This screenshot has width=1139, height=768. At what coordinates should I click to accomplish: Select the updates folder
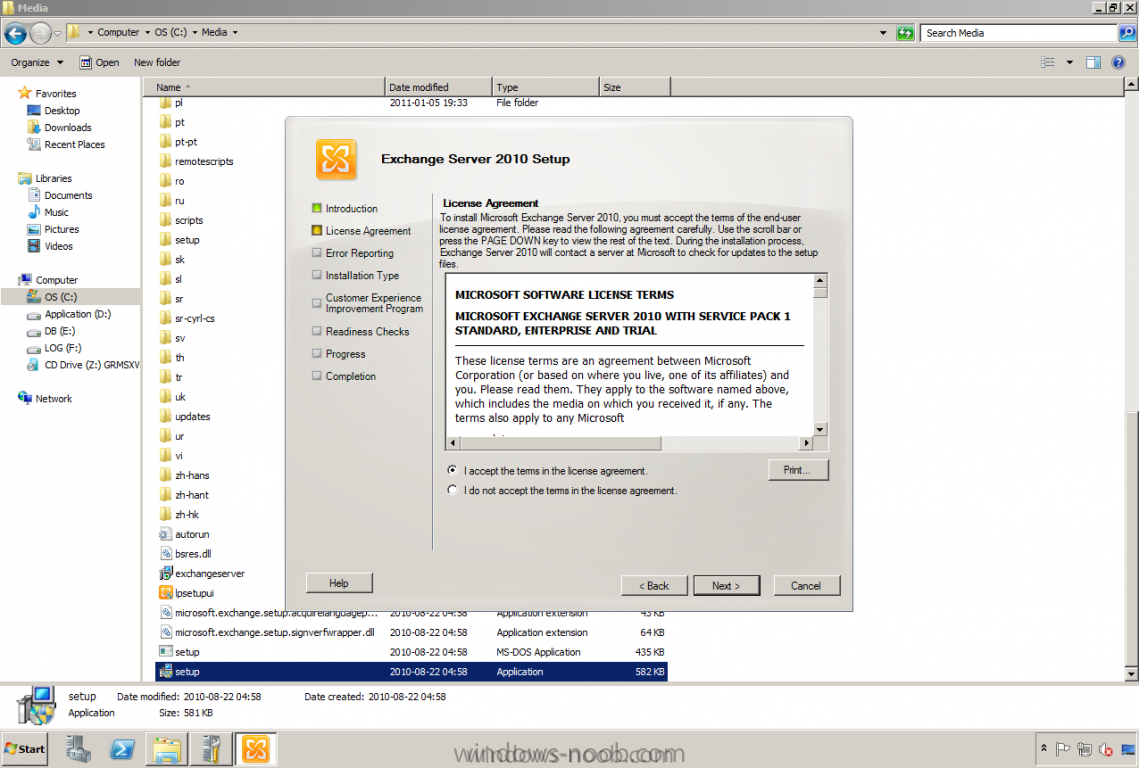point(192,416)
